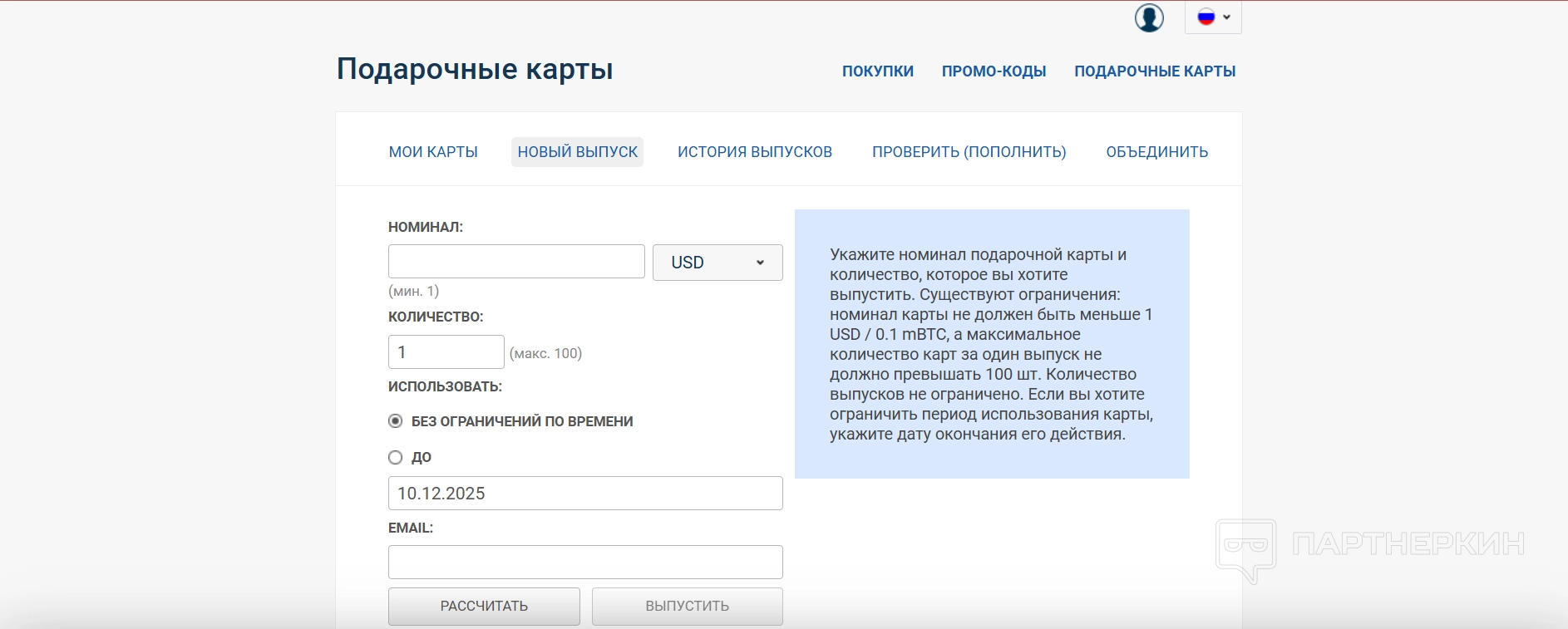Open ПОДАРОЧНЫЕ КАРТЫ in top navigation
This screenshot has width=1568, height=629.
[1155, 71]
